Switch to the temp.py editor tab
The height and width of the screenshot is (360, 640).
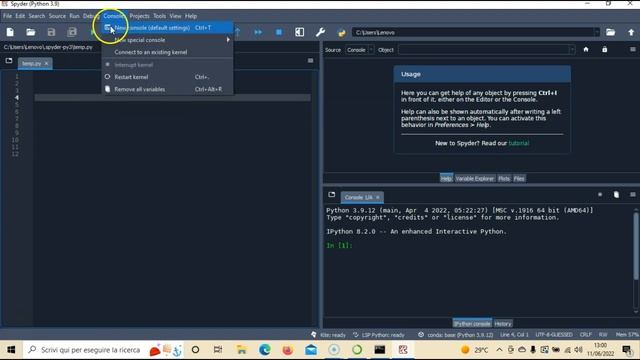31,63
